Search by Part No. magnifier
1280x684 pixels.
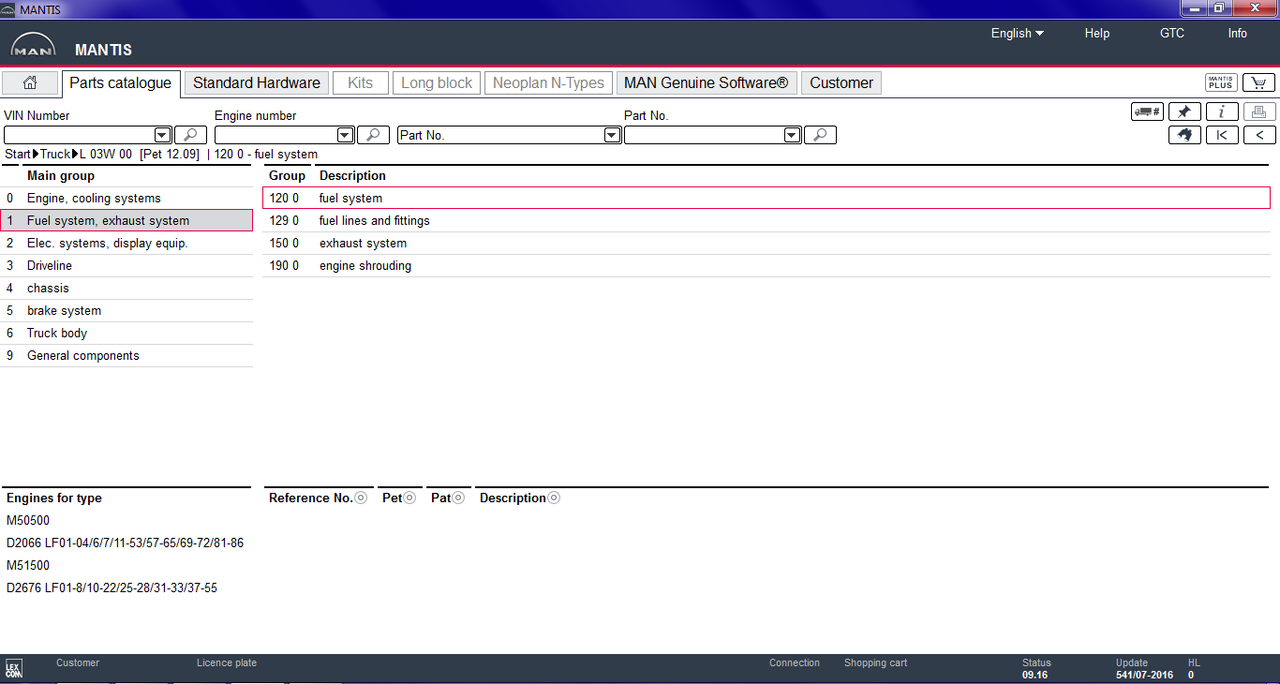[820, 135]
